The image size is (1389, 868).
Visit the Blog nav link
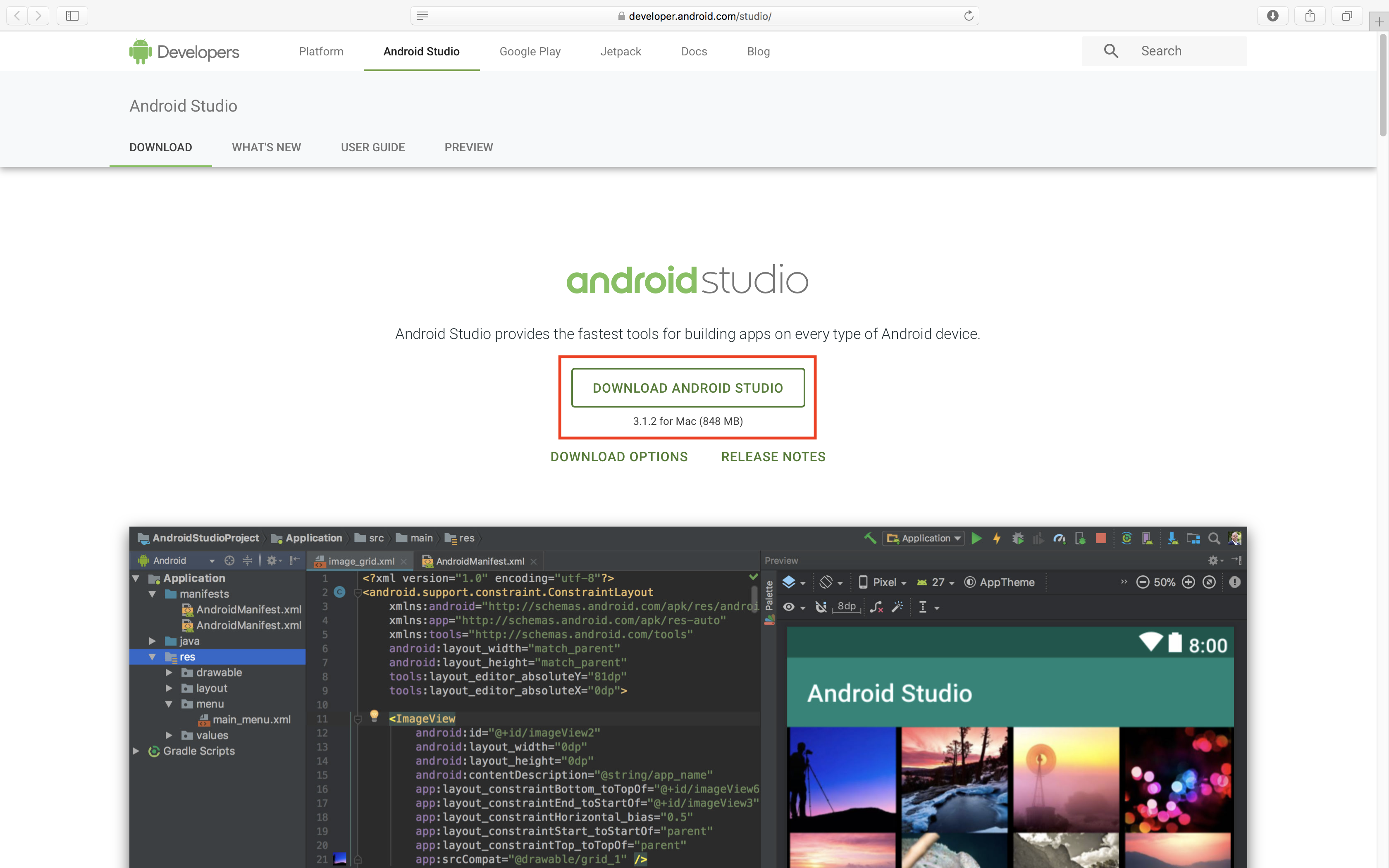(x=758, y=52)
